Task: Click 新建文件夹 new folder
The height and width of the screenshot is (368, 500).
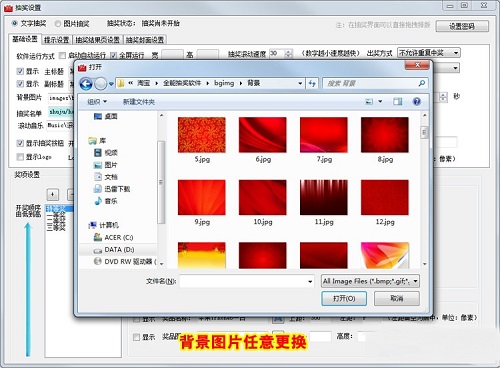Action: [139, 101]
